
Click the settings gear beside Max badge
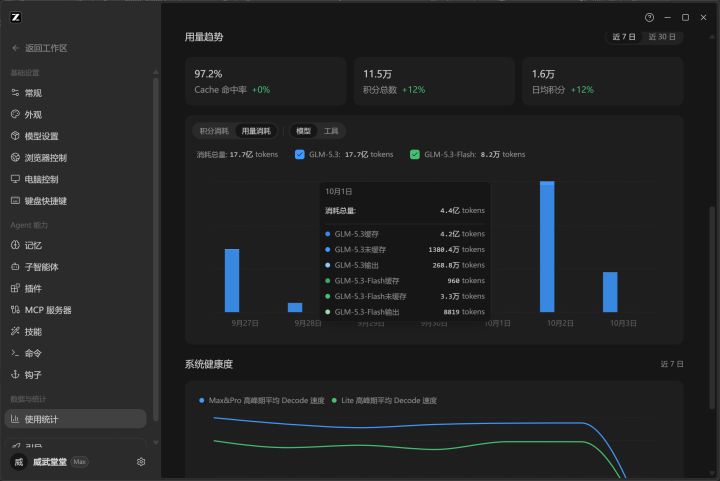pos(141,462)
